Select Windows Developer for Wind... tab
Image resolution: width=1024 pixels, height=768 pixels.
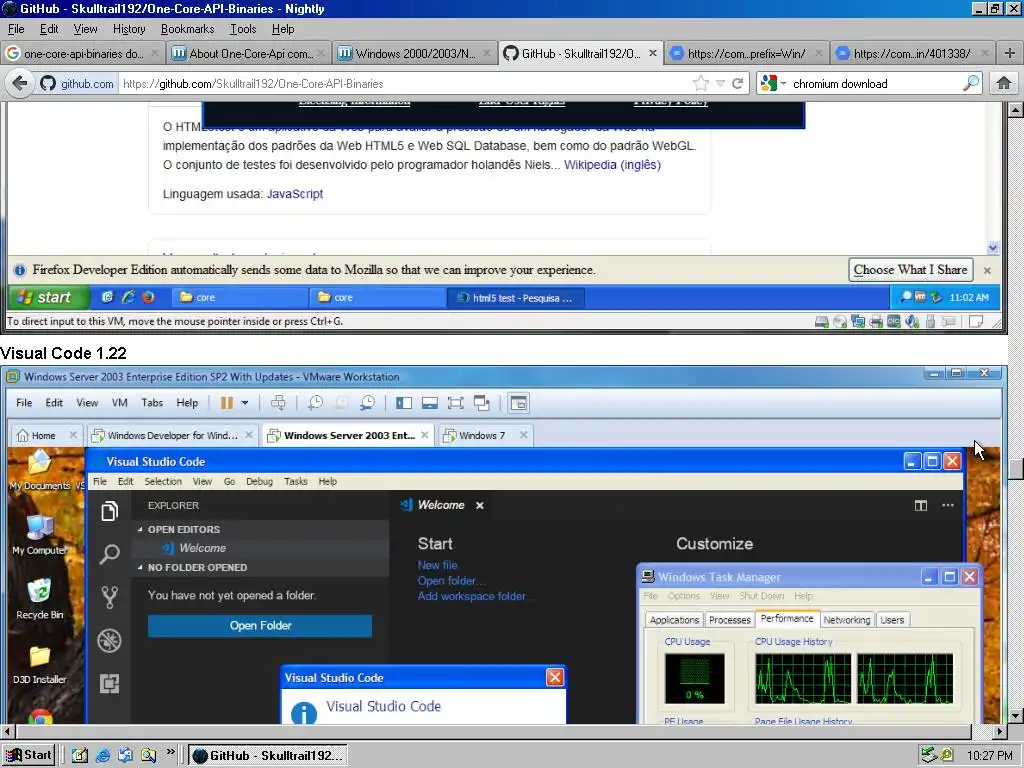point(172,436)
